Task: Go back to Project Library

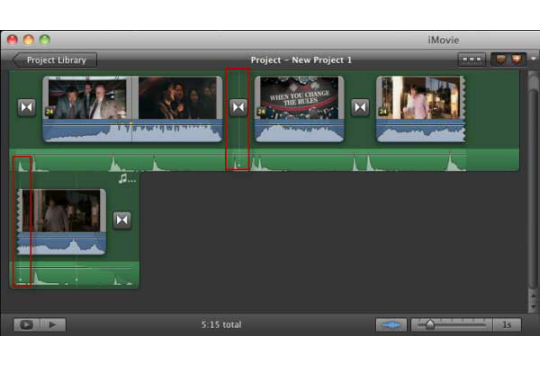Action: point(55,60)
